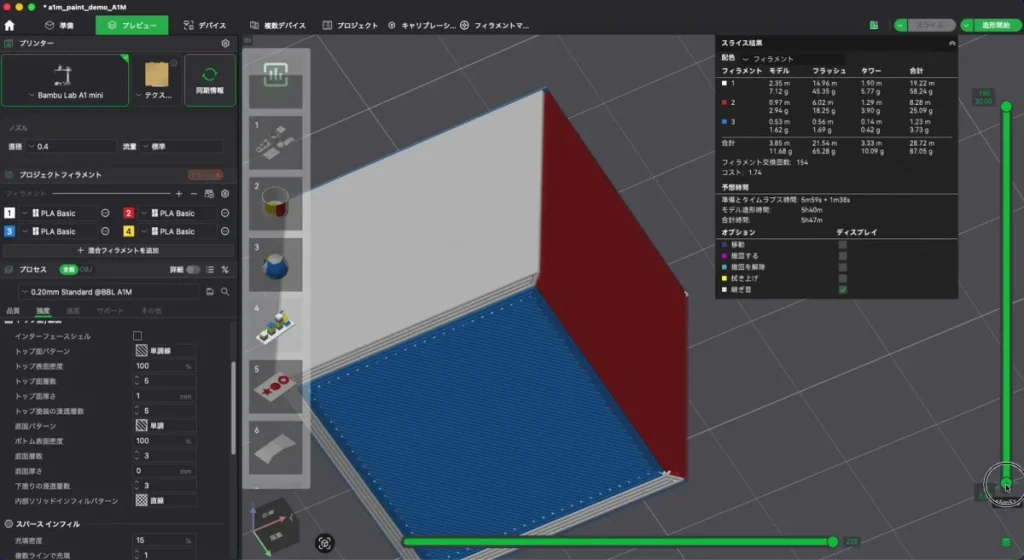Screen dimensions: 1024x560
Task: Pick the white filament 1 color swatch
Action: [x=9, y=213]
